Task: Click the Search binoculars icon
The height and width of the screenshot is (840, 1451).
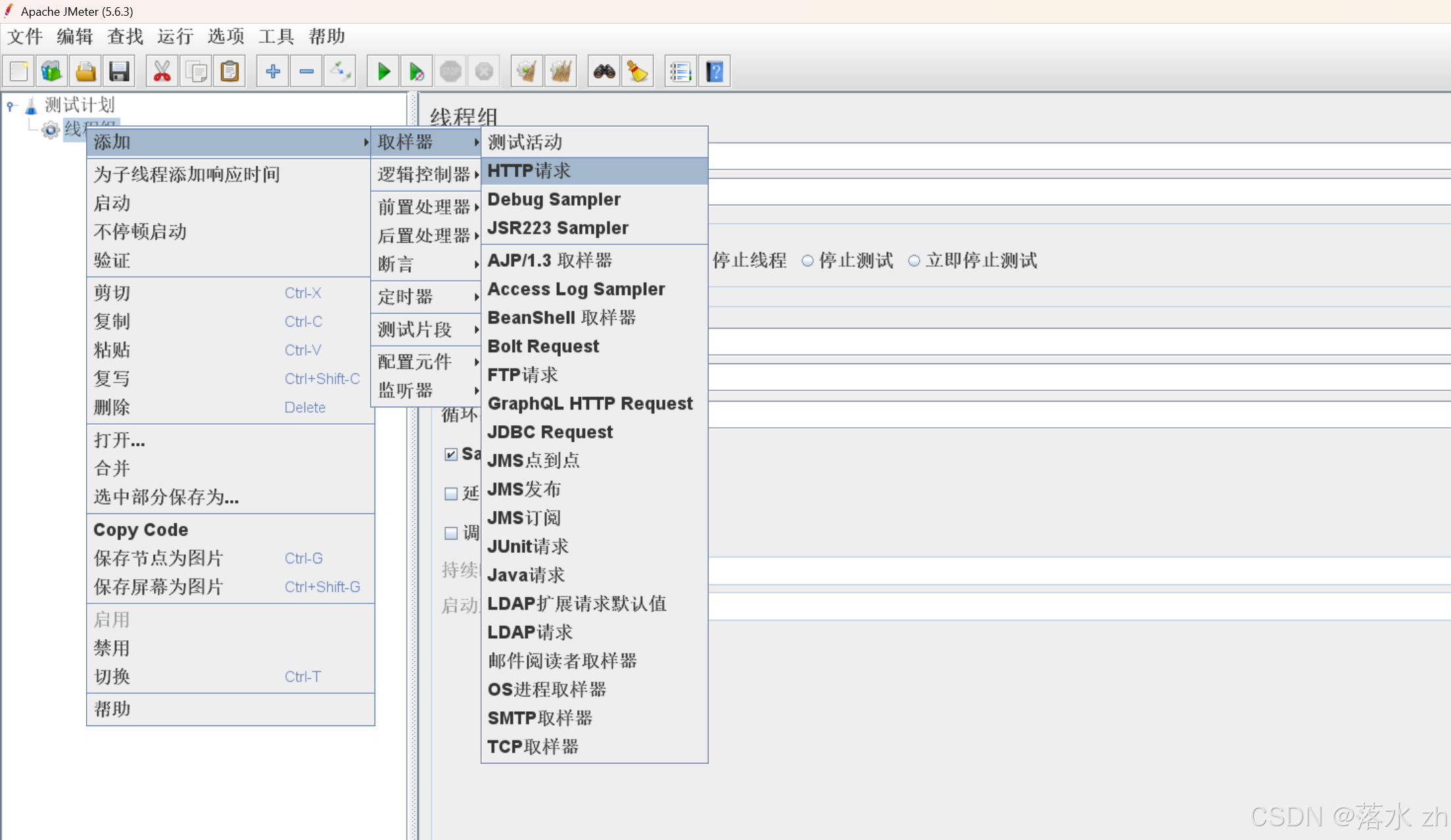Action: pos(604,71)
